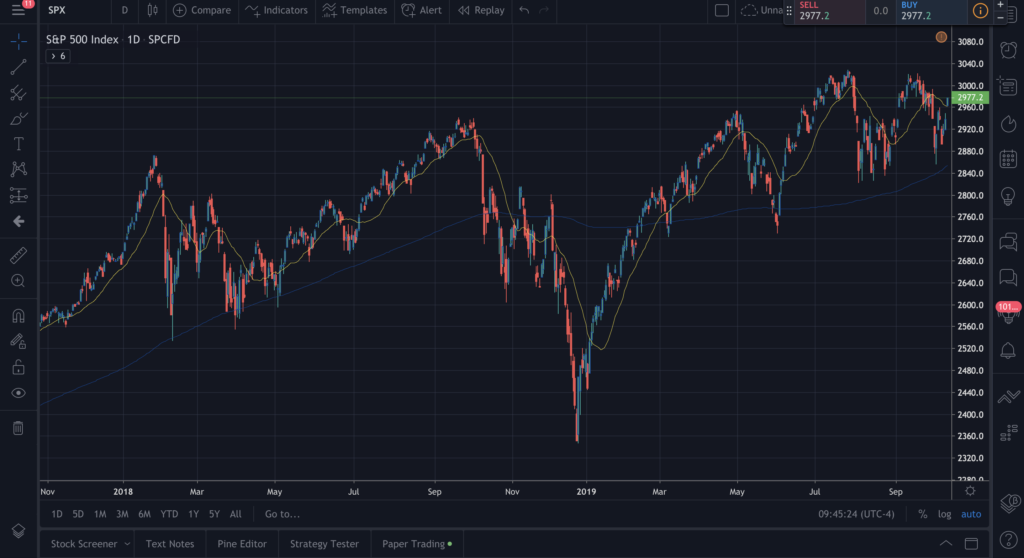Set range to 5D

(x=78, y=514)
